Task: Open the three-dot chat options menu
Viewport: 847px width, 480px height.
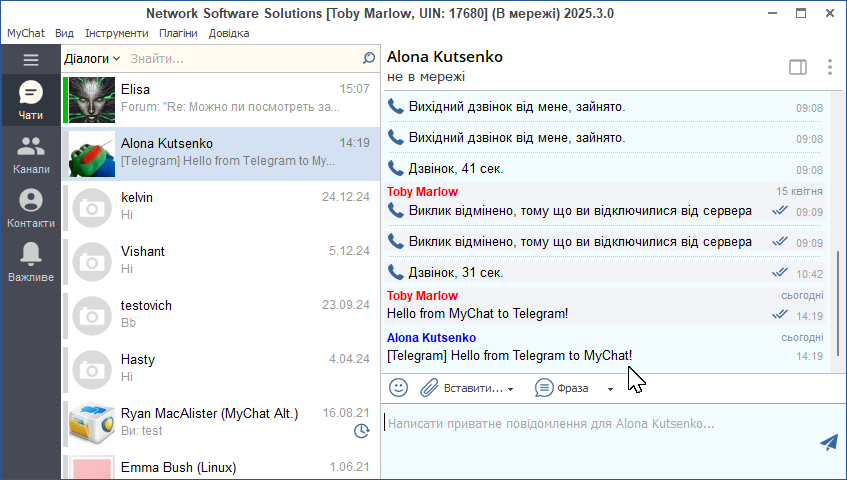Action: 830,67
